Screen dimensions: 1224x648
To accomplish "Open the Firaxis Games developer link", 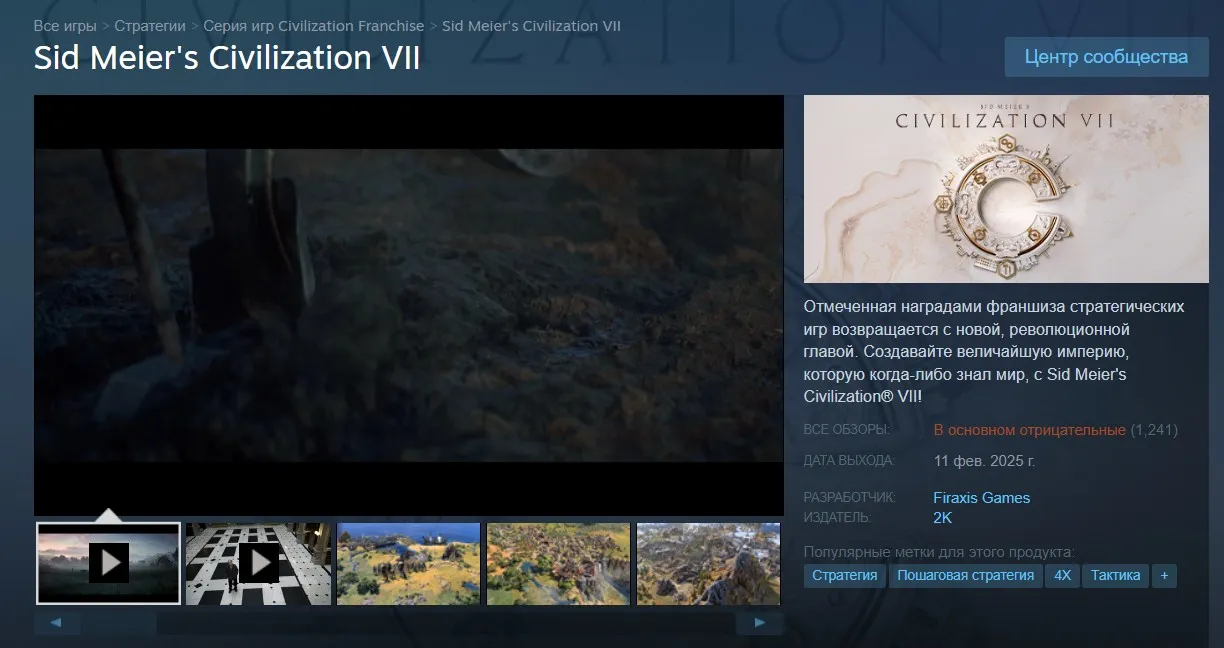I will pyautogui.click(x=981, y=497).
